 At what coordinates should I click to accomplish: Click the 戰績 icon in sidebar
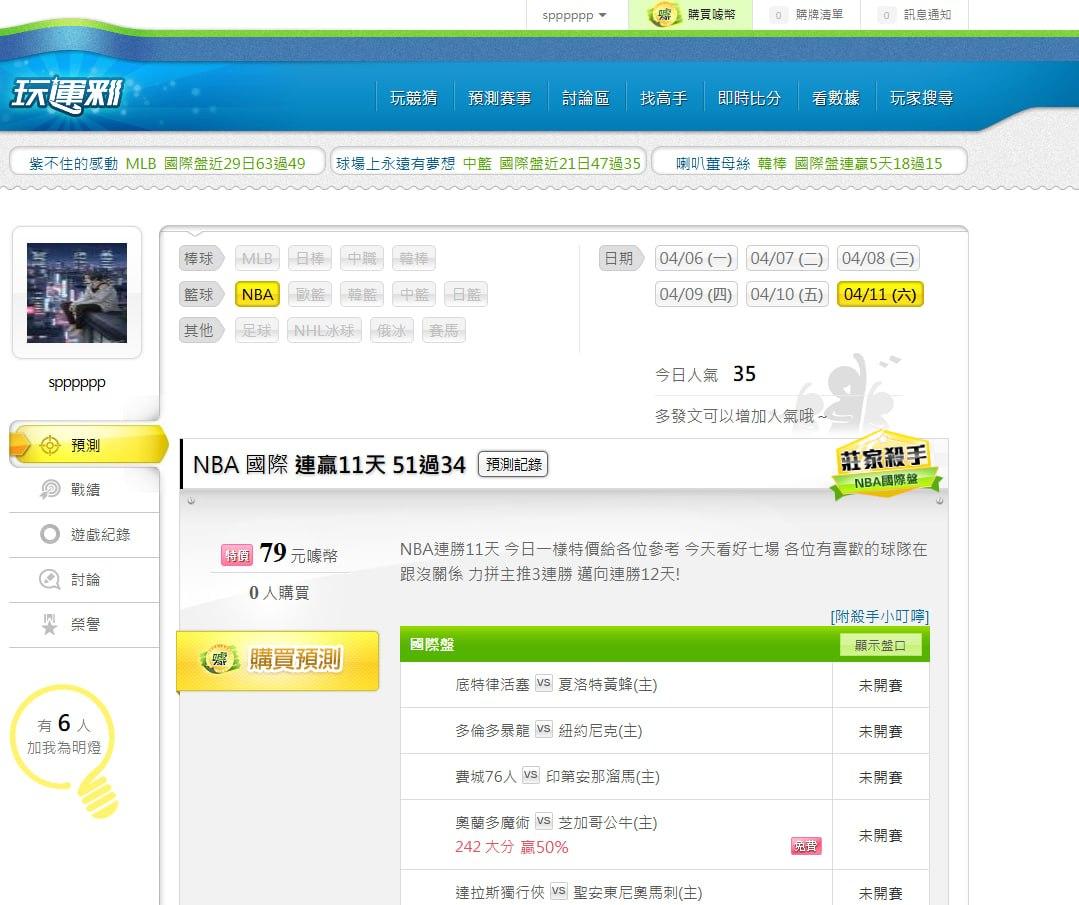click(x=50, y=489)
